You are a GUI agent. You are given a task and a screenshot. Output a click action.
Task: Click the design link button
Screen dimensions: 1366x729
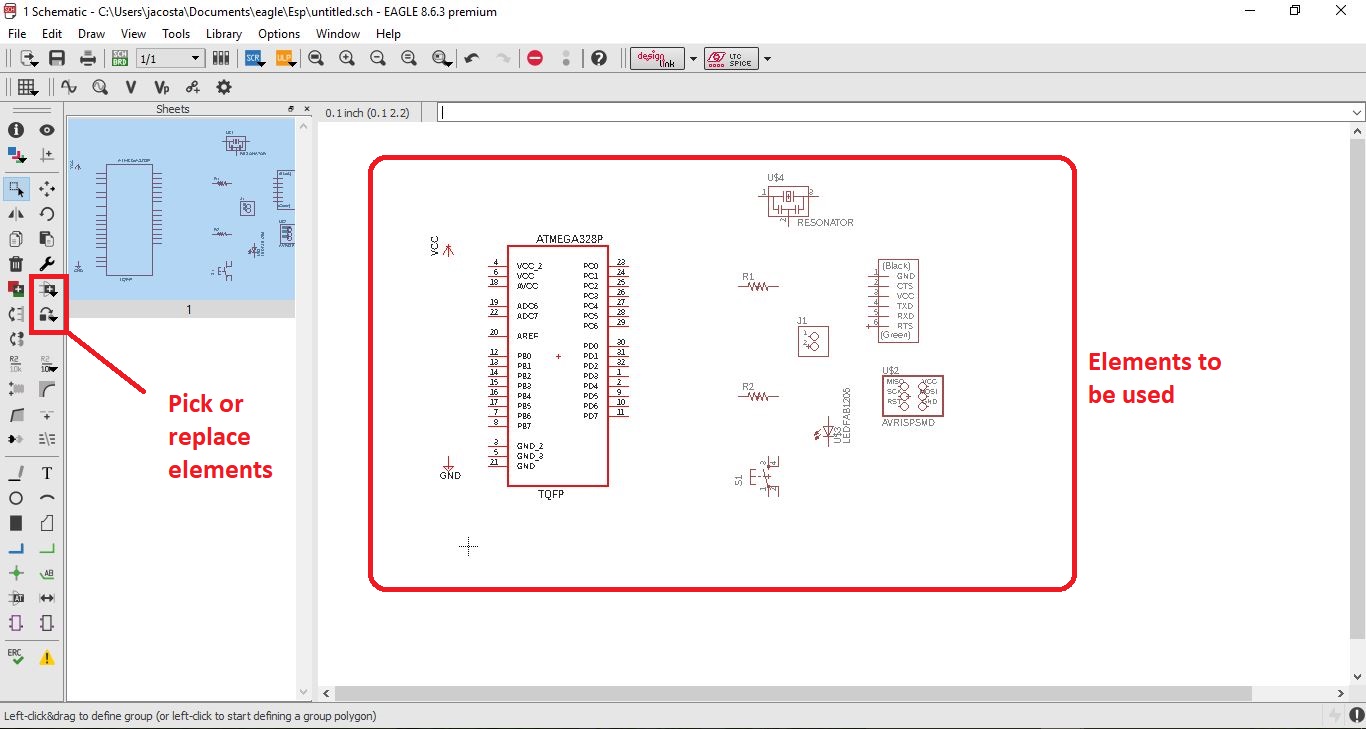(x=657, y=58)
